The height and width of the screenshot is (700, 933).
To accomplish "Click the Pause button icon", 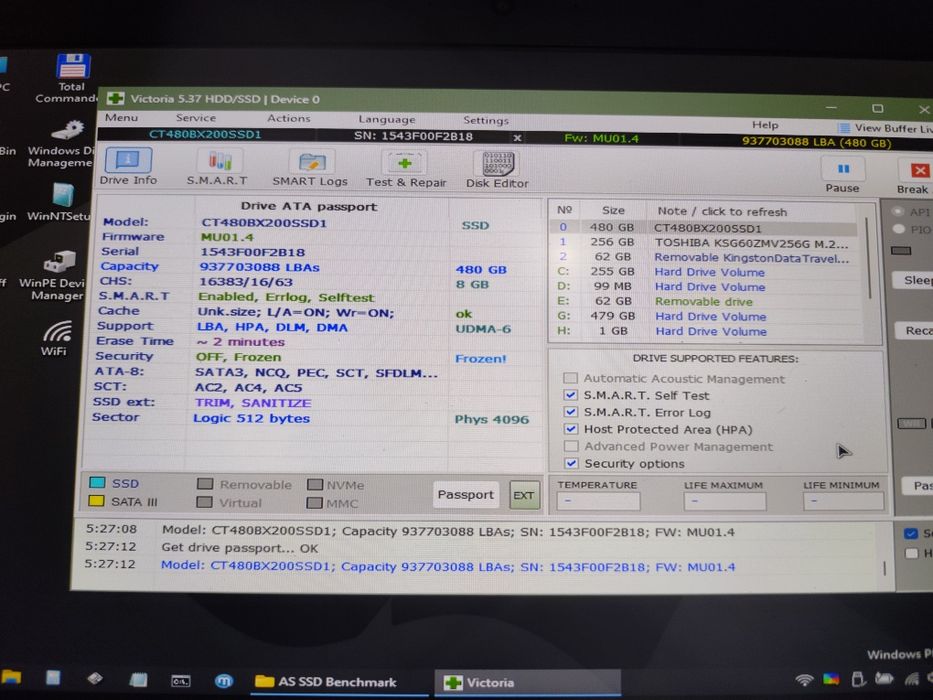I will coord(843,169).
